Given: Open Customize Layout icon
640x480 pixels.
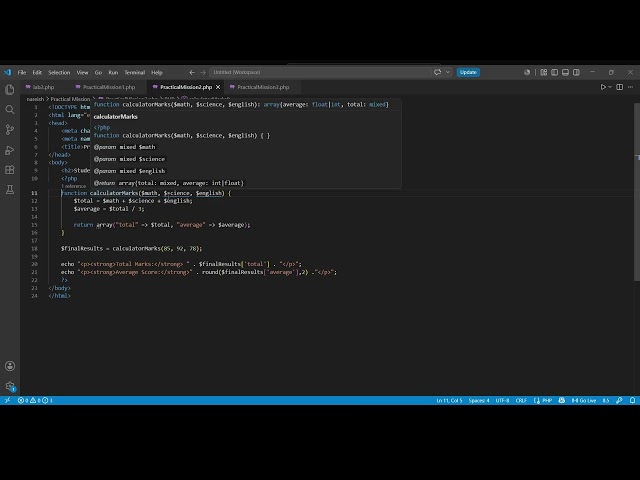Looking at the screenshot, I should 544,72.
